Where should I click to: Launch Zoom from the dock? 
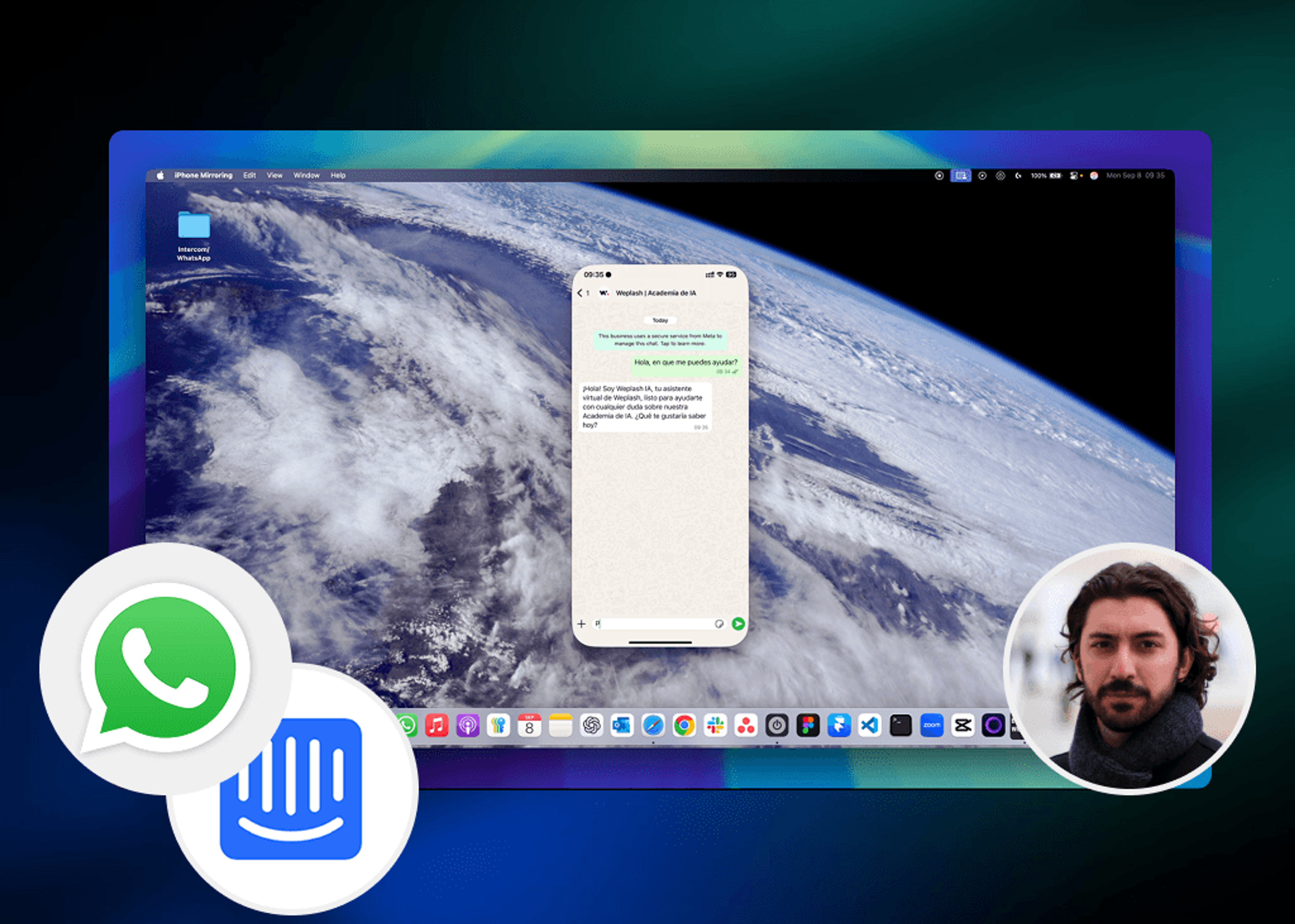click(932, 725)
